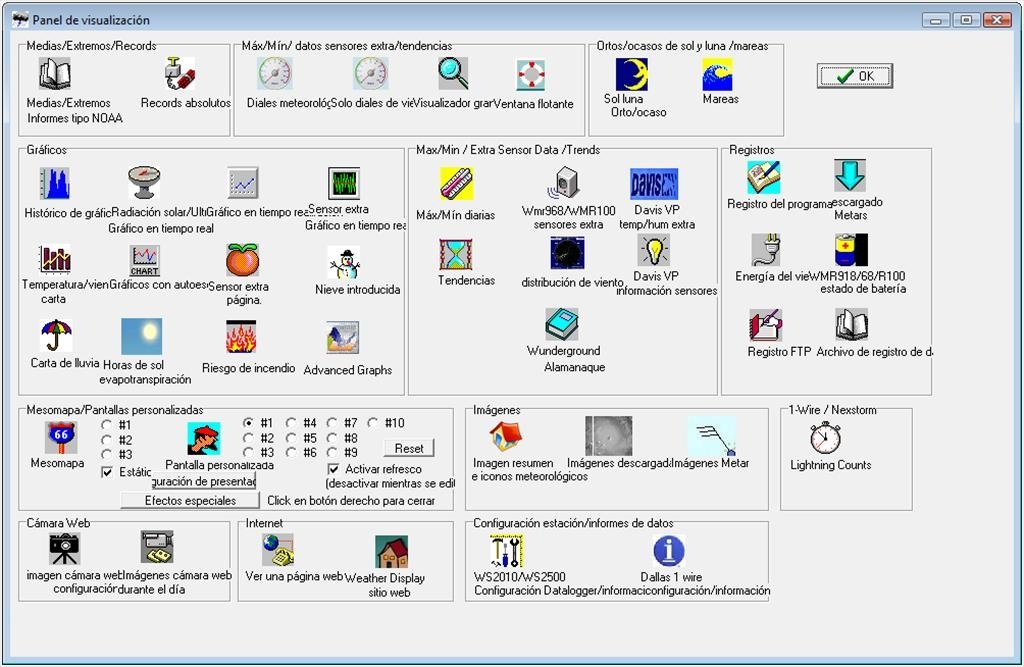Open Ver una página web icon
The image size is (1024, 667).
click(278, 550)
